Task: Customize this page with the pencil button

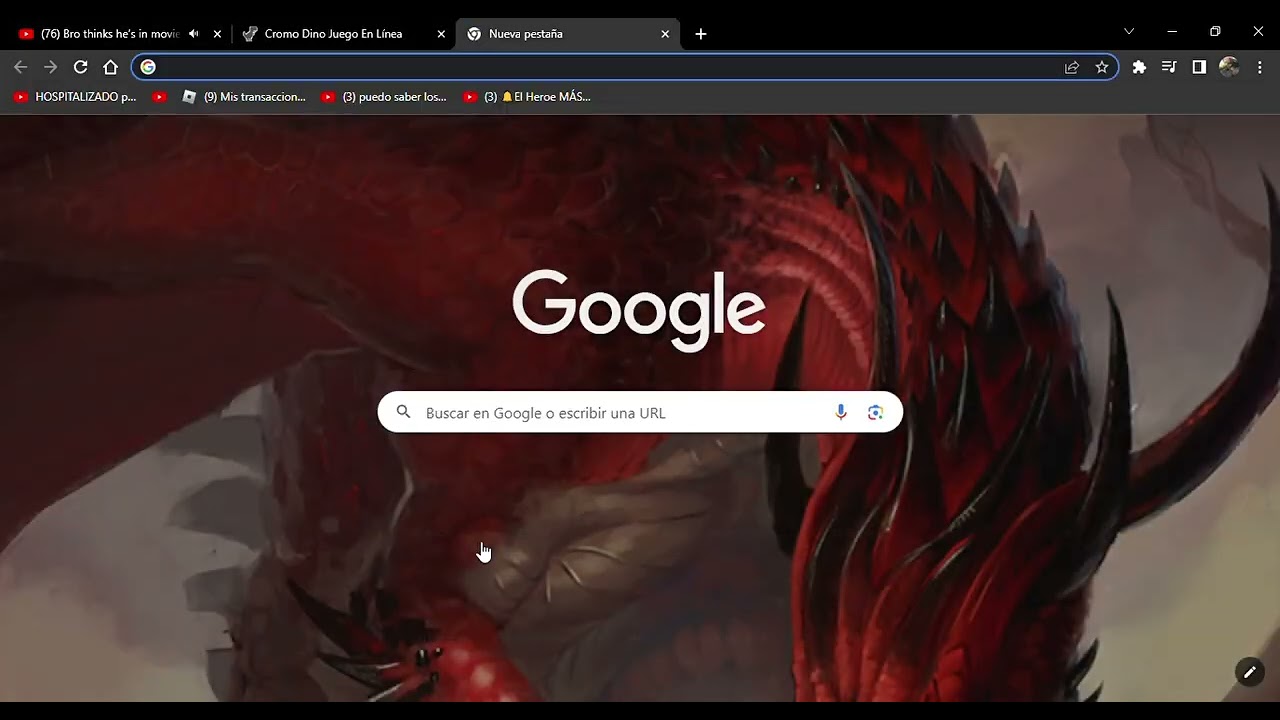Action: (1249, 672)
